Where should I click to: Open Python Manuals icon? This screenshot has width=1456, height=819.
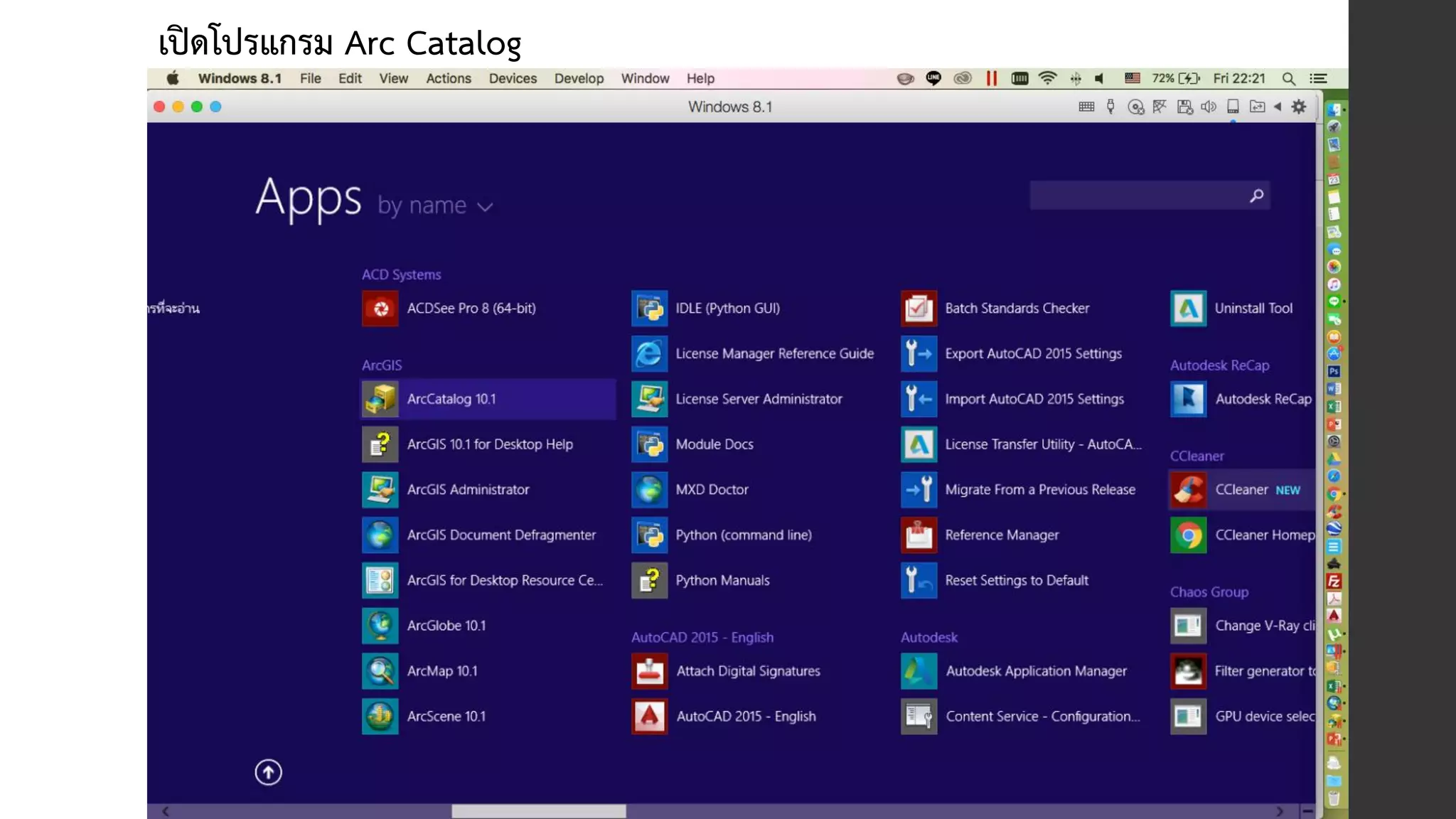pos(650,581)
